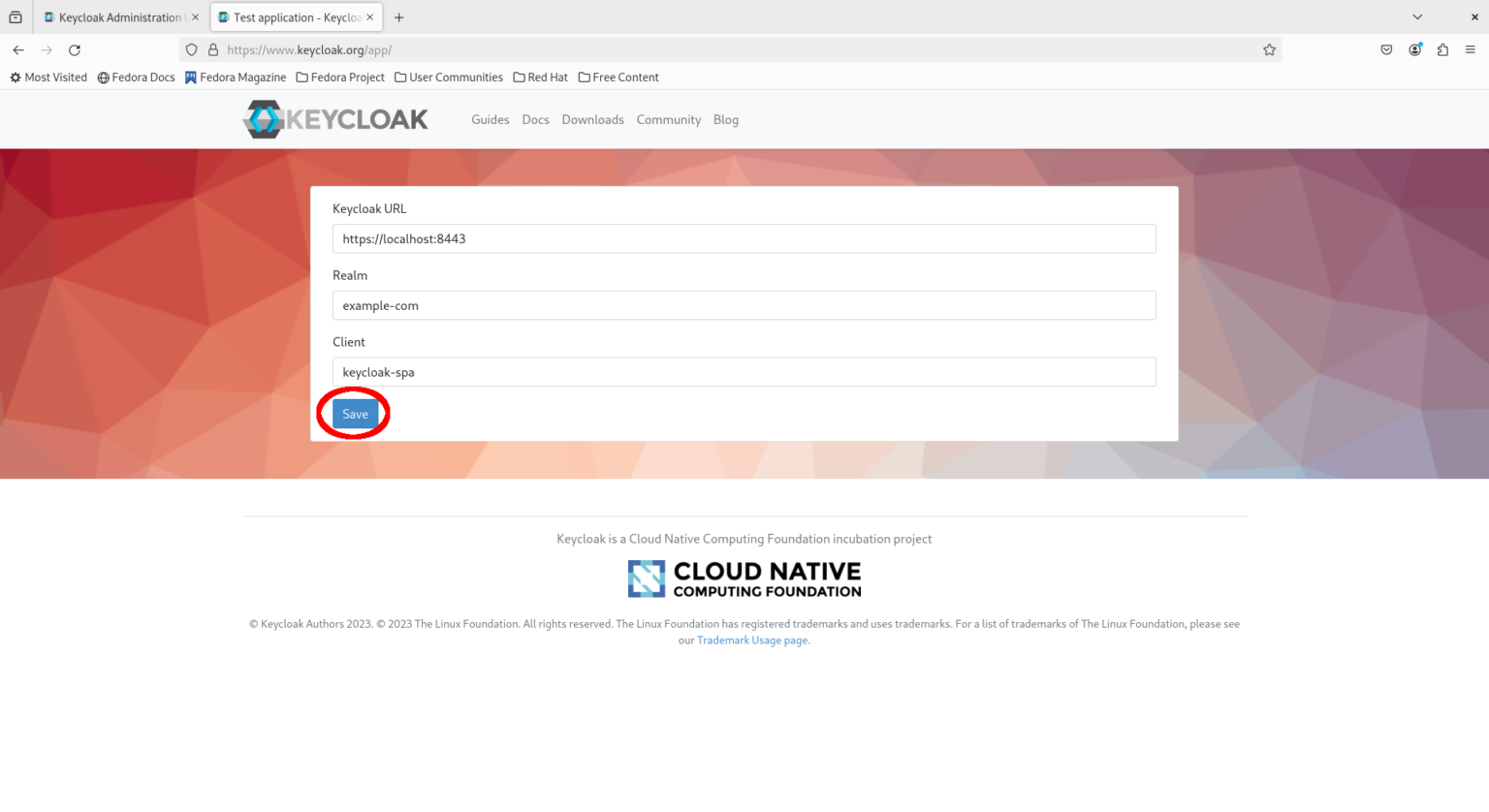Viewport: 1489px width, 812px height.
Task: Reload the page
Action: click(x=75, y=49)
